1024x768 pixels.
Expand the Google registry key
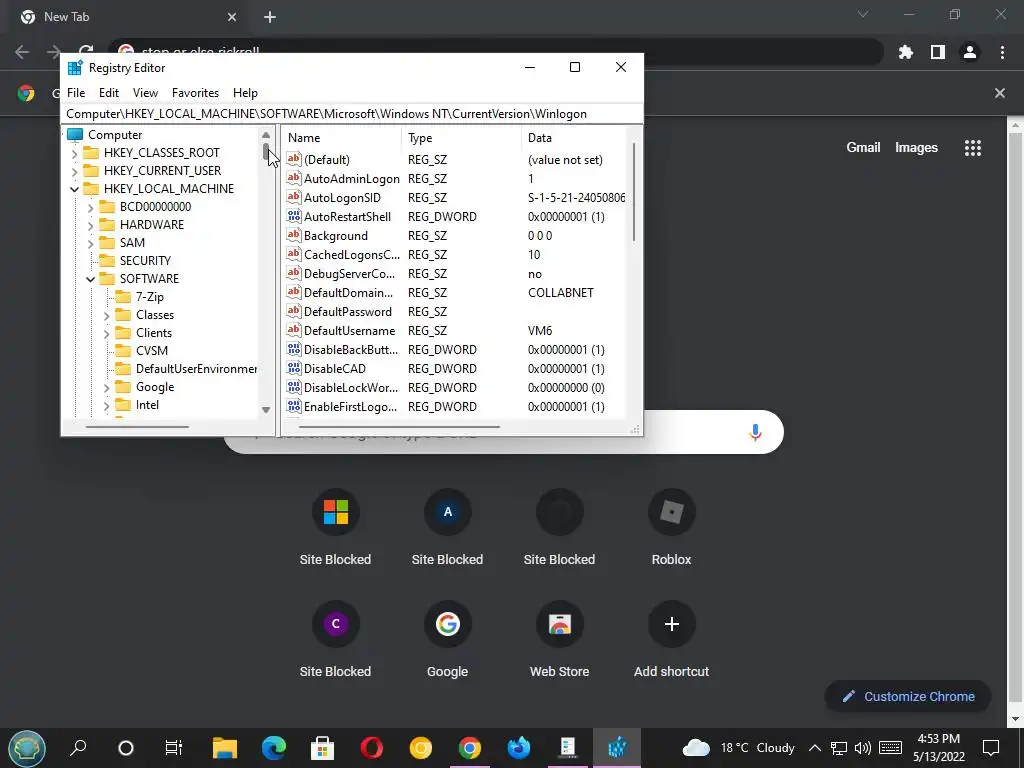coord(106,388)
